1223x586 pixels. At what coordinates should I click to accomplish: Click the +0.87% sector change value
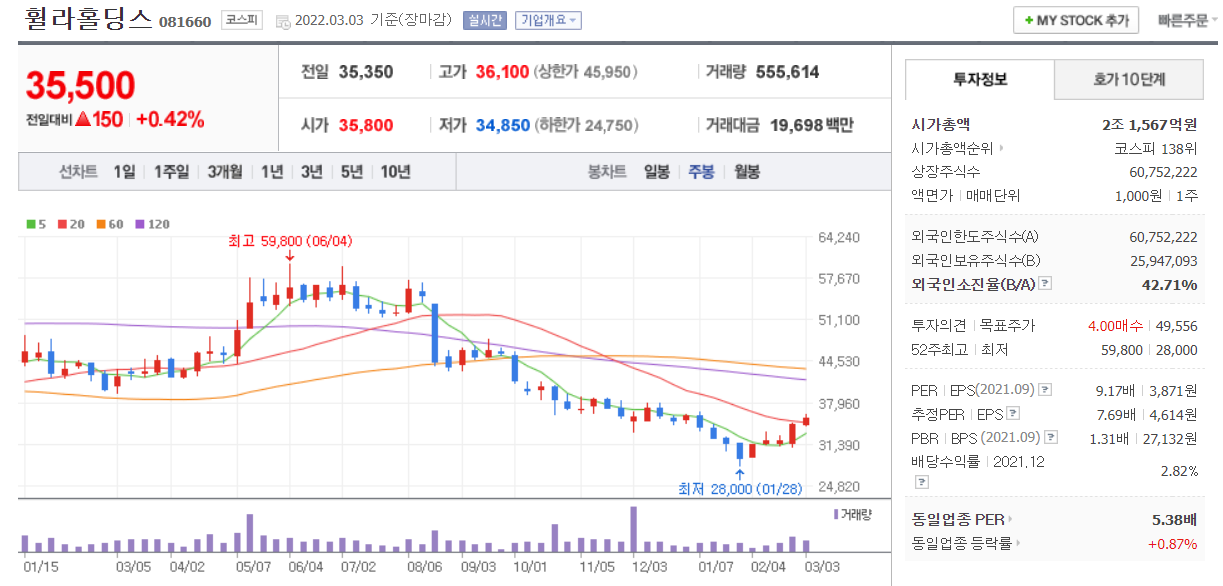pos(1172,543)
